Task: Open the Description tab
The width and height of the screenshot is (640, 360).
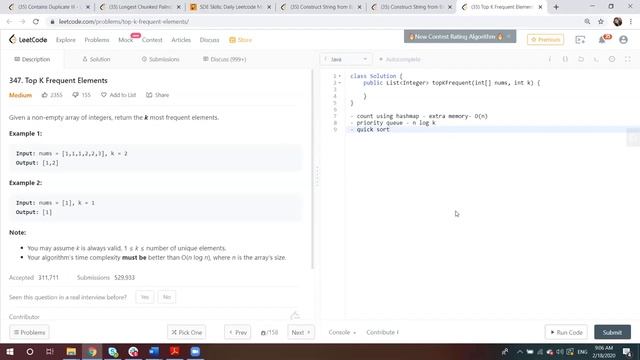Action: tap(32, 59)
